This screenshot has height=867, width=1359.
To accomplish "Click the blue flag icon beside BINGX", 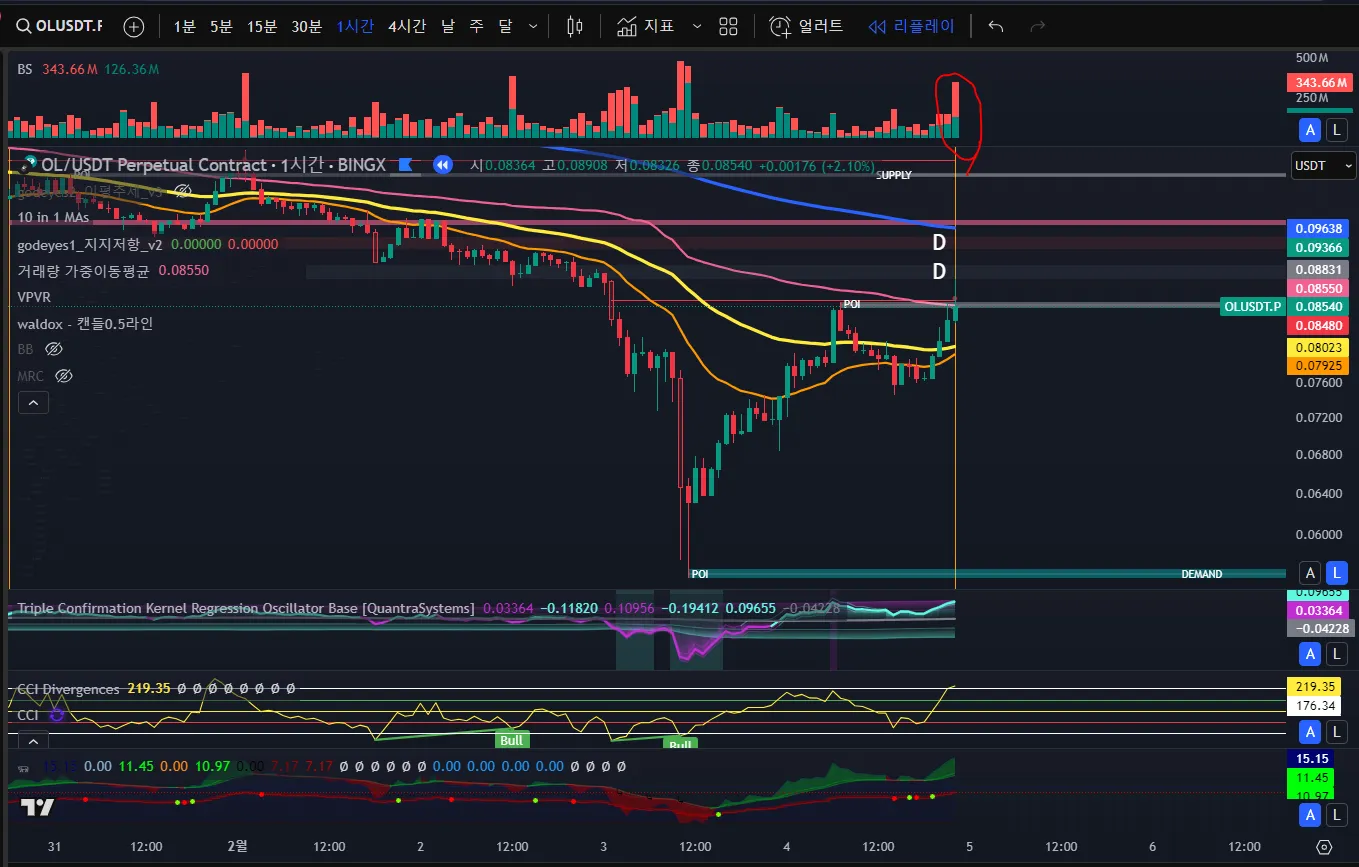I will tap(407, 165).
